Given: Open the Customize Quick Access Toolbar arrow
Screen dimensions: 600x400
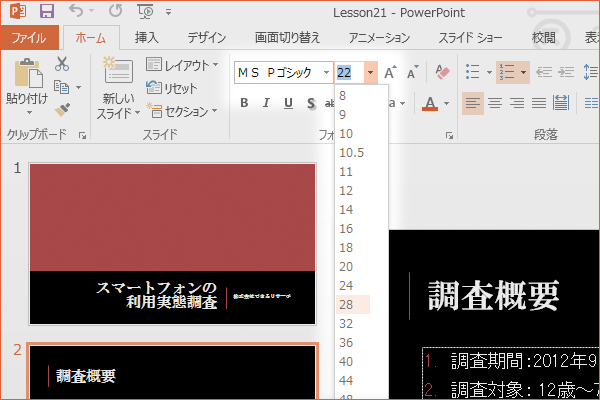Looking at the screenshot, I should point(168,12).
